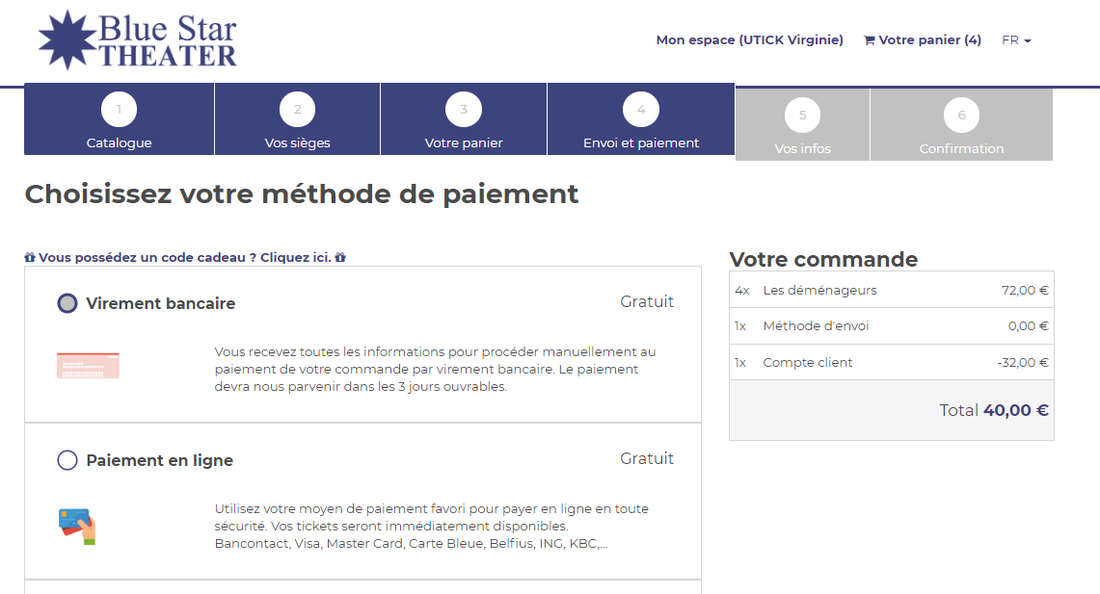Open the Confirmation step tab
The height and width of the screenshot is (594, 1100).
[x=961, y=125]
